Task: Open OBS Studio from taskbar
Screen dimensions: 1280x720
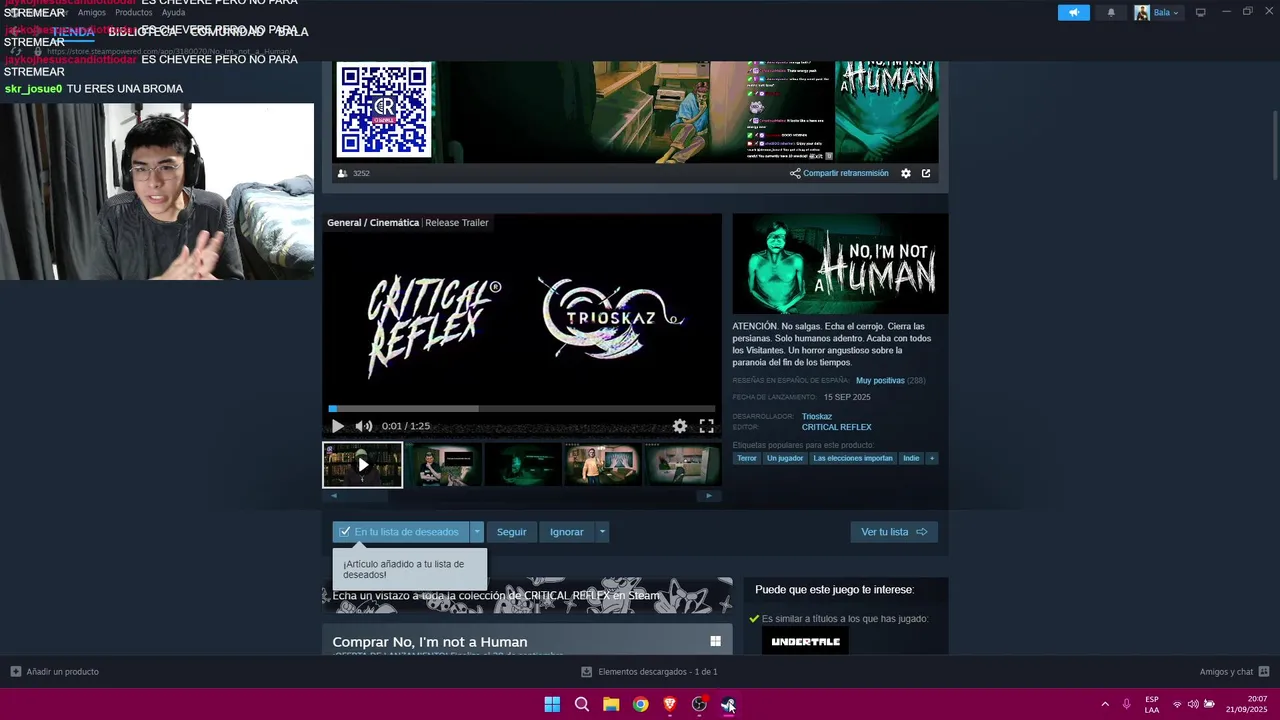Action: click(699, 704)
